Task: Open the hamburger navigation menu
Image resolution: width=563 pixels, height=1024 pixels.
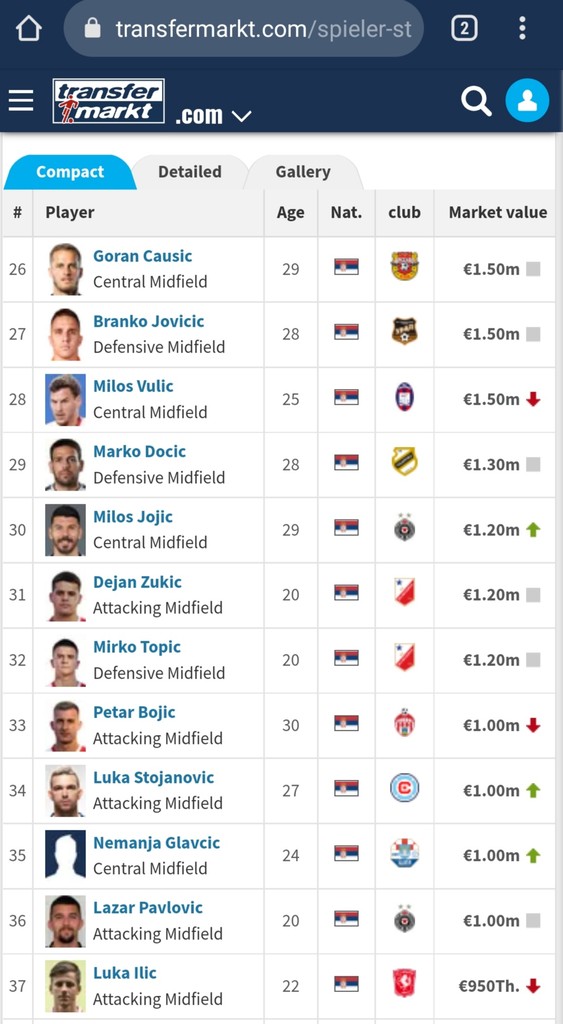Action: click(x=21, y=101)
